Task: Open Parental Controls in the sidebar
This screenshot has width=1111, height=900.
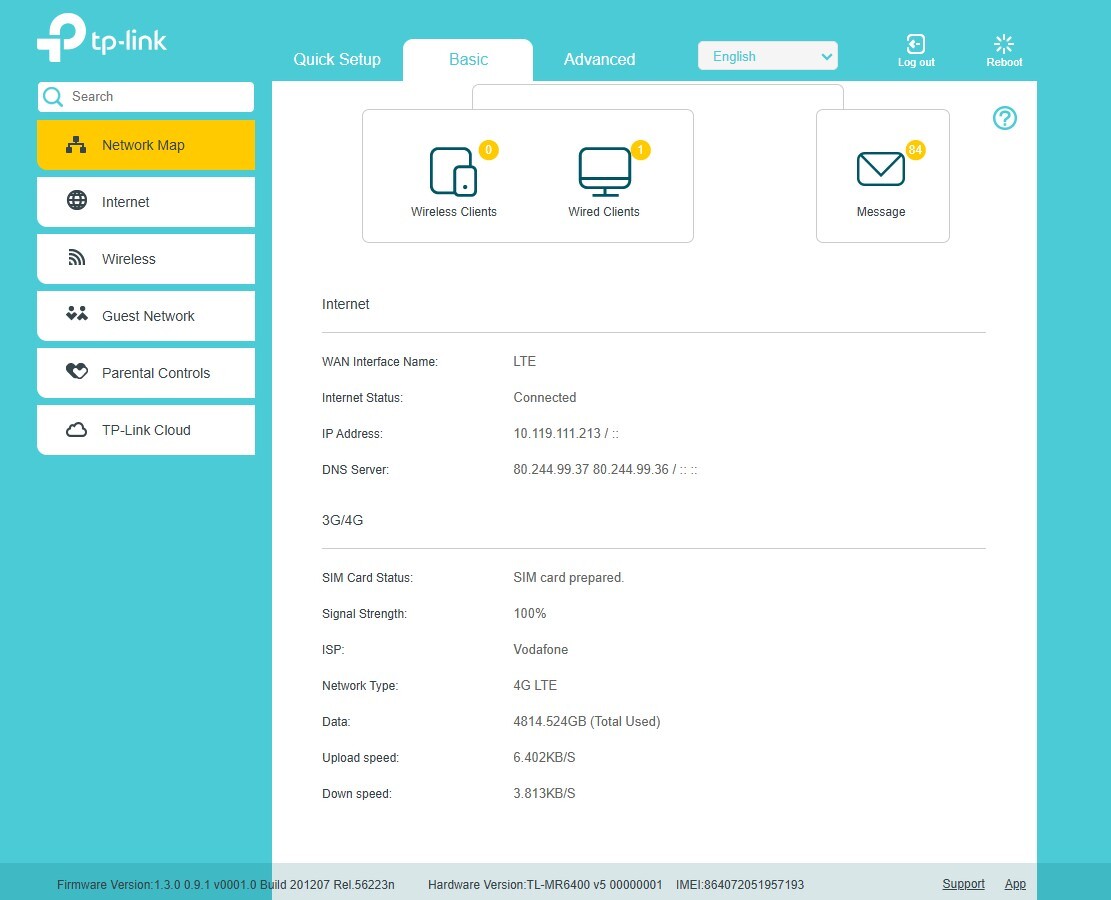Action: (x=146, y=373)
